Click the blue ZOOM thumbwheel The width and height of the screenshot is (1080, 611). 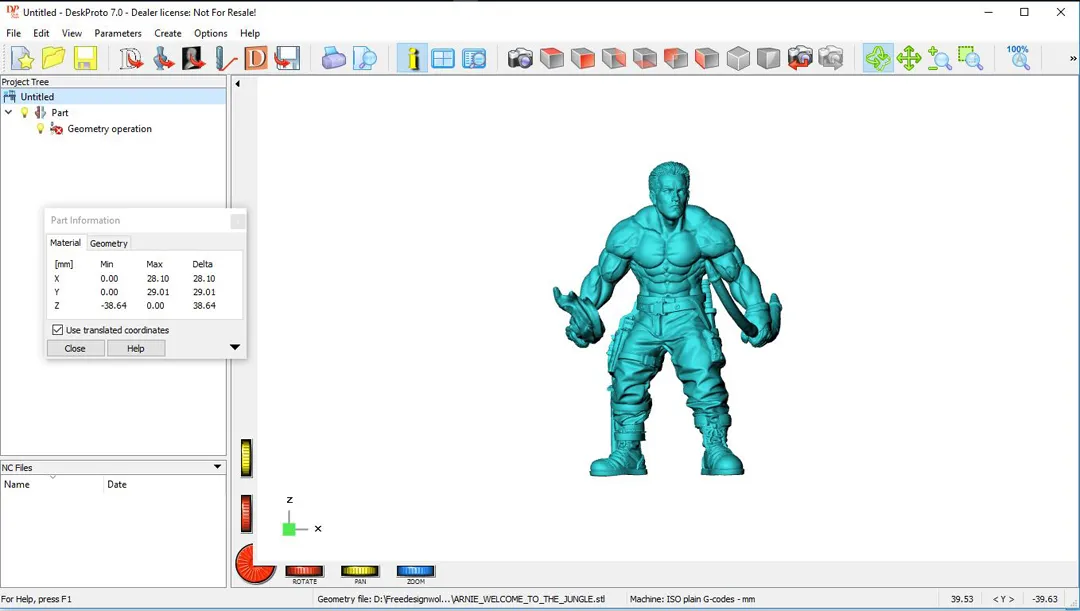tap(416, 570)
